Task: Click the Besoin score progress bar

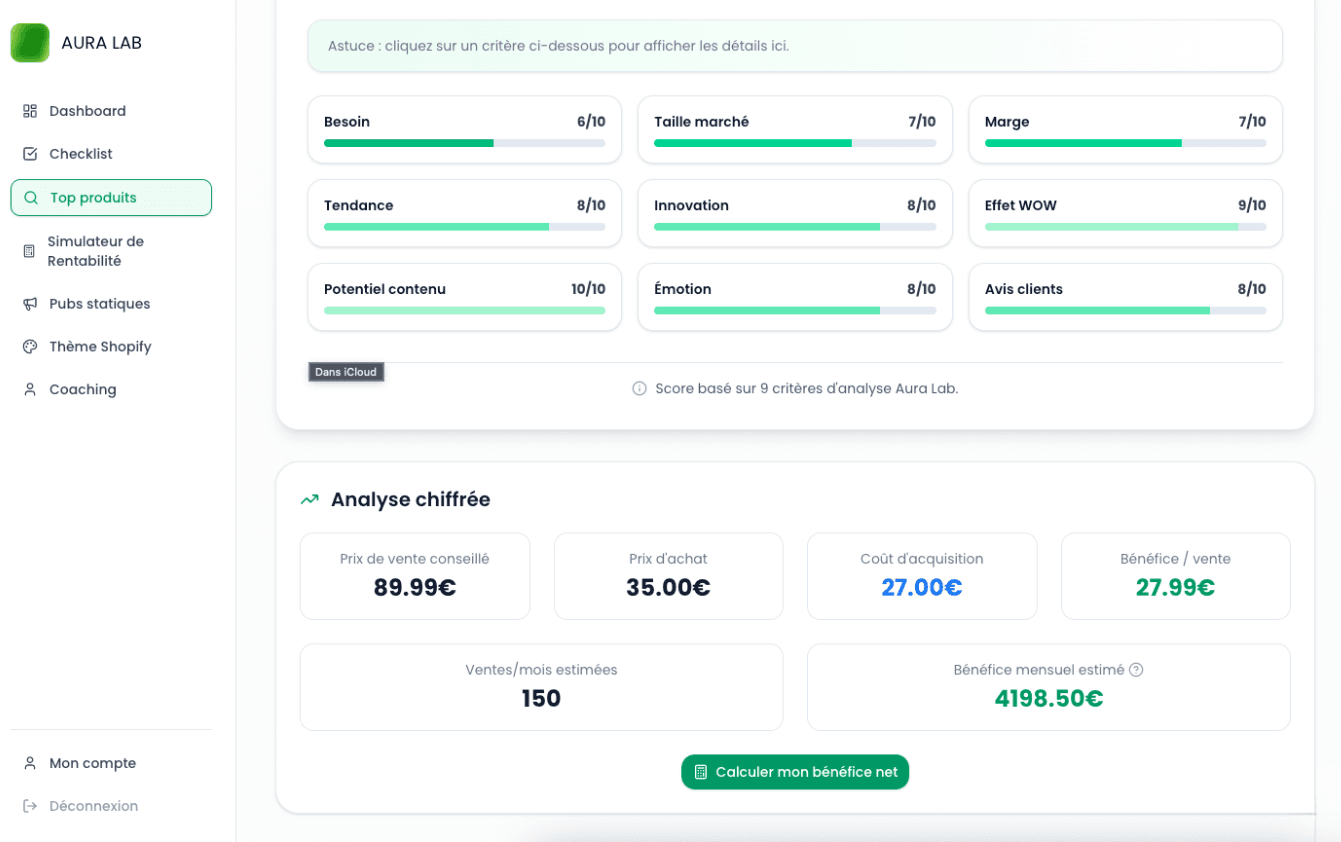Action: (x=464, y=143)
